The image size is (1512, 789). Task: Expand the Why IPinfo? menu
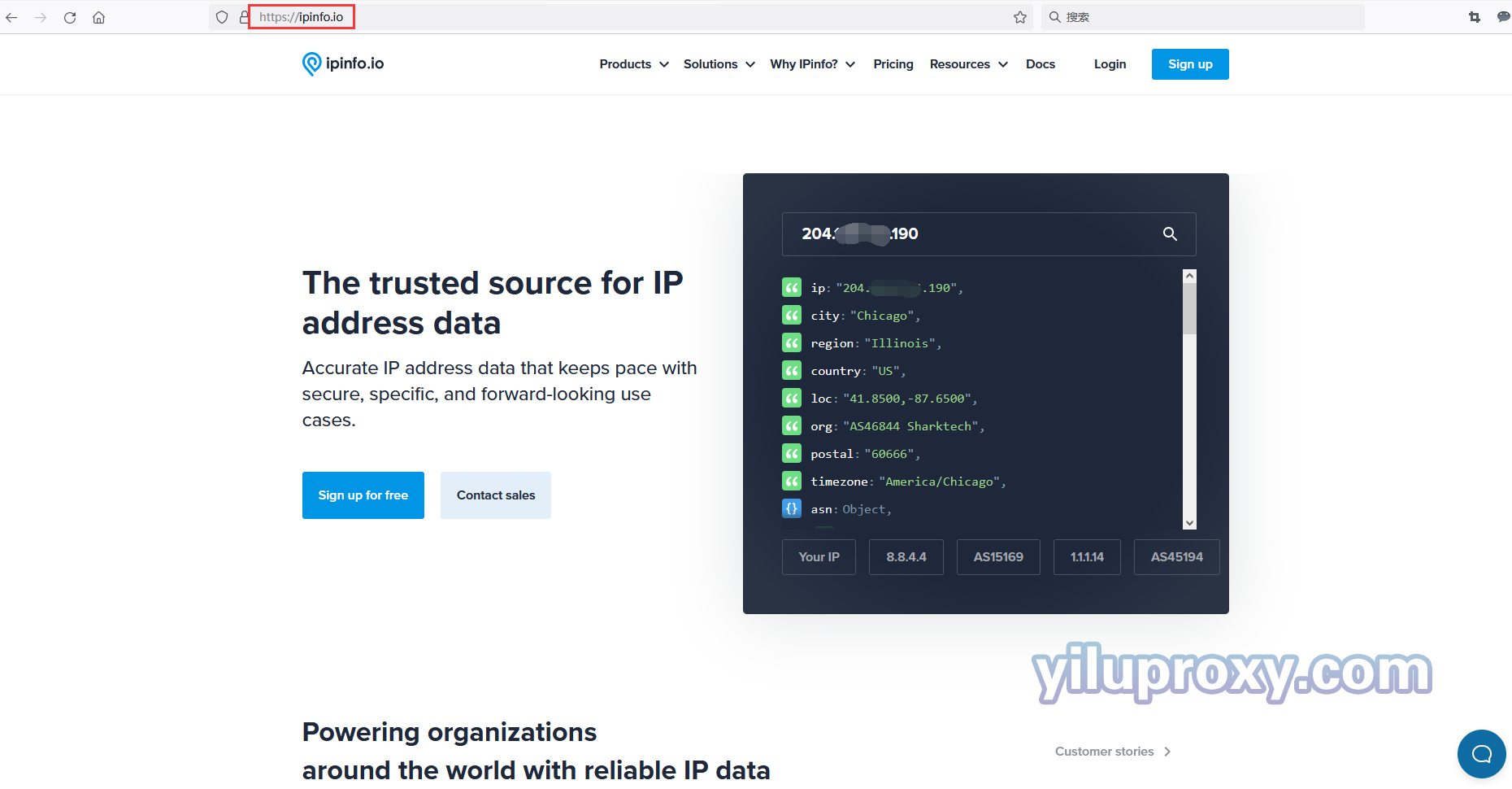pyautogui.click(x=813, y=64)
